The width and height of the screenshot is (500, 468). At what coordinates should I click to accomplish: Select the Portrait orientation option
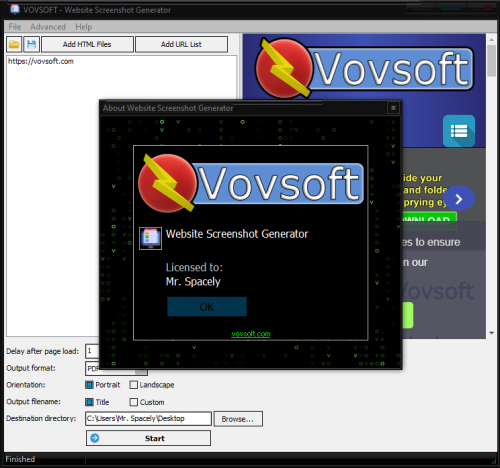click(x=103, y=385)
